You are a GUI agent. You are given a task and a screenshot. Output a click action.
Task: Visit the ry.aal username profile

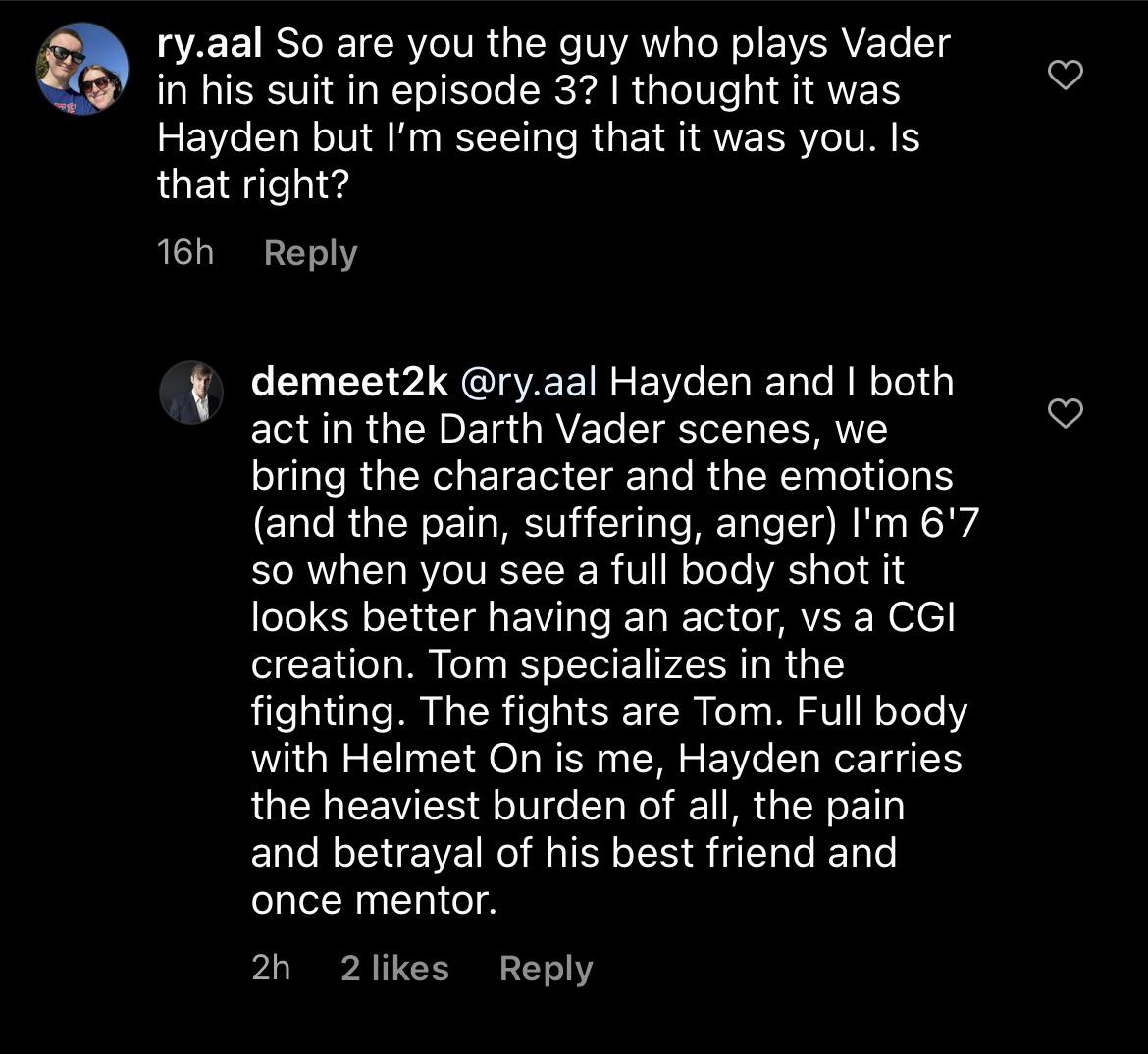point(209,44)
